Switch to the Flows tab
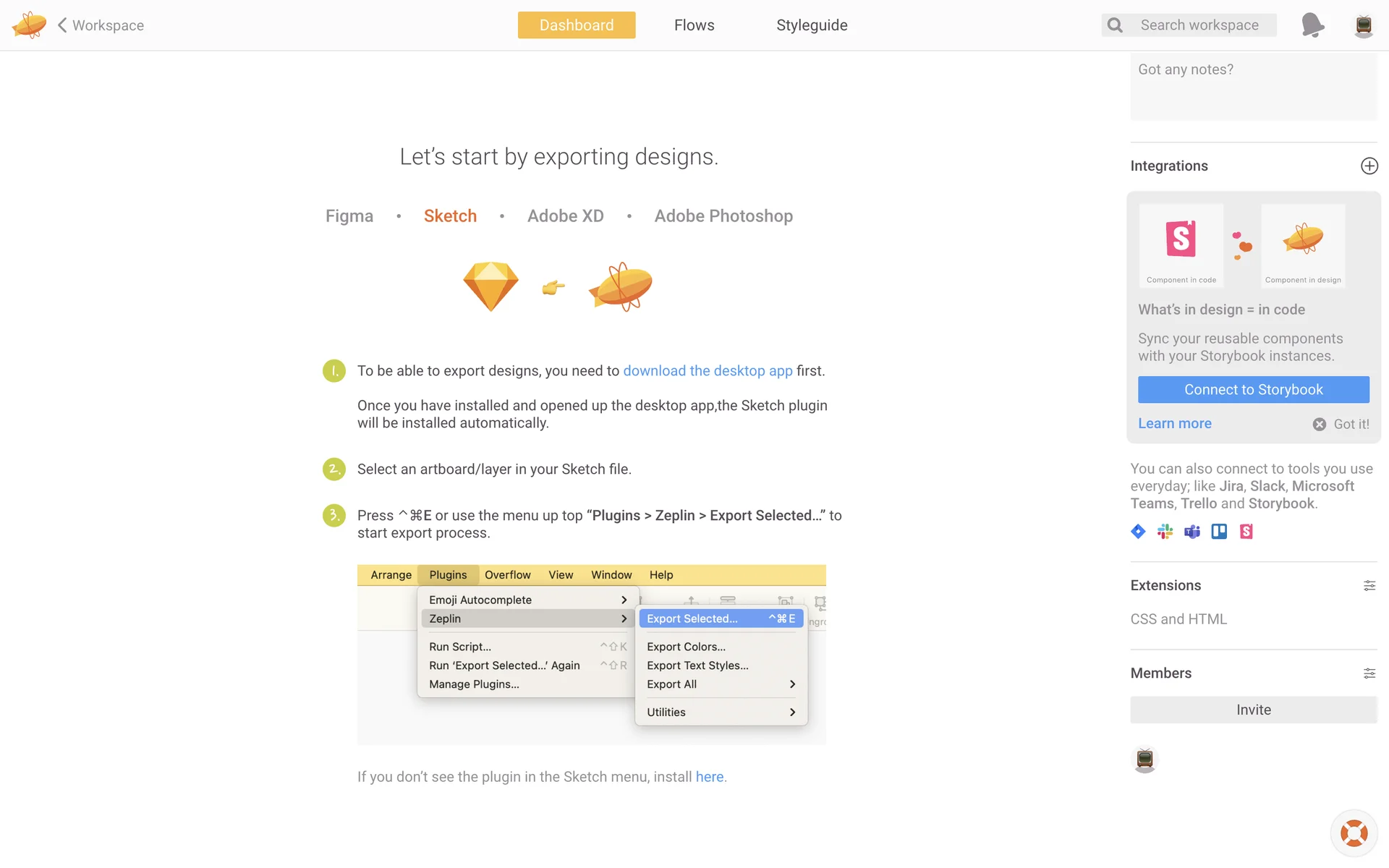Screen dimensions: 1389x868 pyautogui.click(x=694, y=25)
